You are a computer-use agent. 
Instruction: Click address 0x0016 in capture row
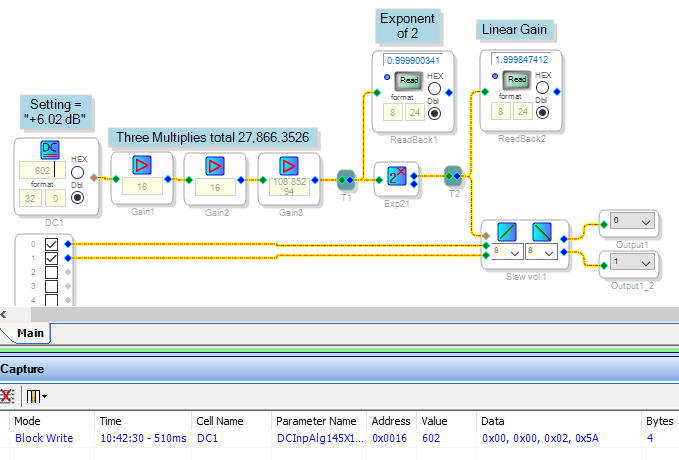click(390, 438)
